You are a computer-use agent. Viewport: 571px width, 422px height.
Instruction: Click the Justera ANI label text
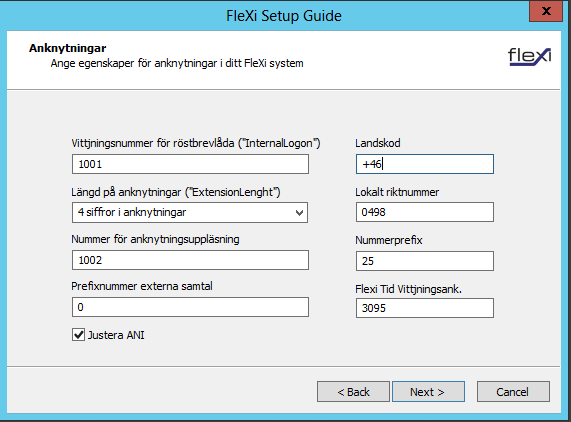click(116, 335)
